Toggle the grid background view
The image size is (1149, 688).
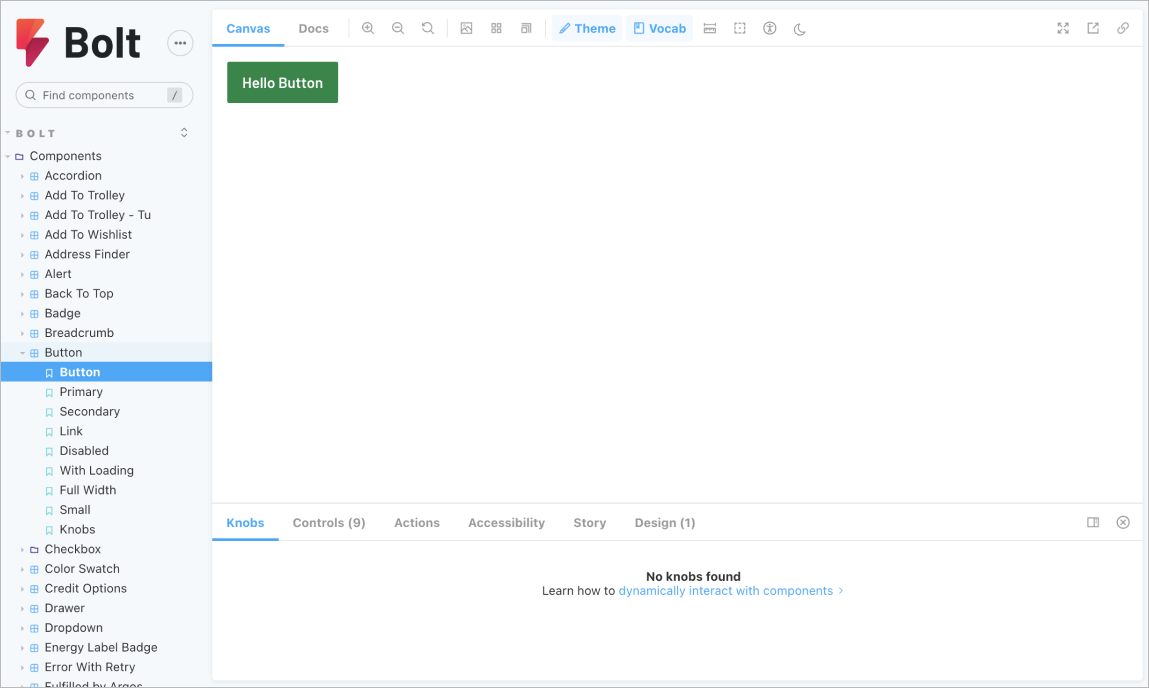[x=496, y=29]
